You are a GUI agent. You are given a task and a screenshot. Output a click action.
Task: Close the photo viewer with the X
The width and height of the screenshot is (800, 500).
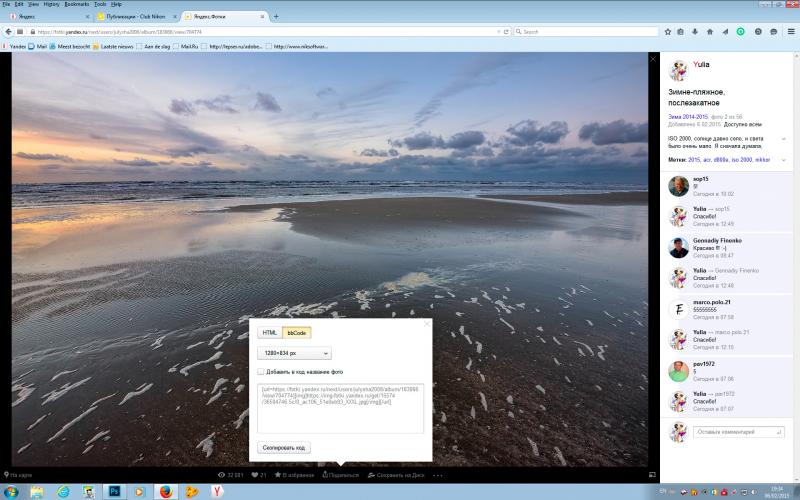click(x=653, y=59)
